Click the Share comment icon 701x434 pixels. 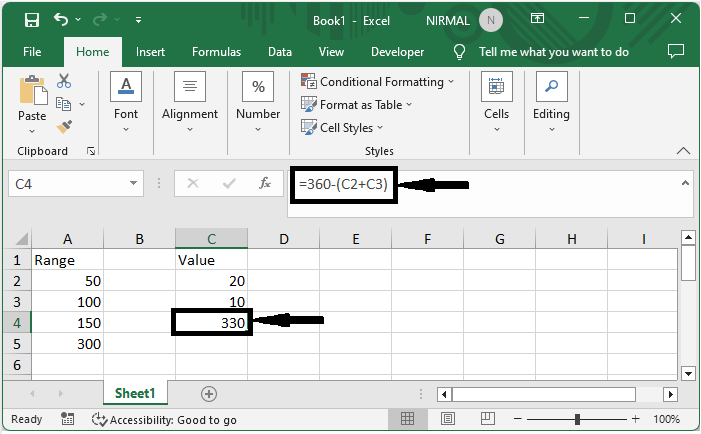[676, 51]
